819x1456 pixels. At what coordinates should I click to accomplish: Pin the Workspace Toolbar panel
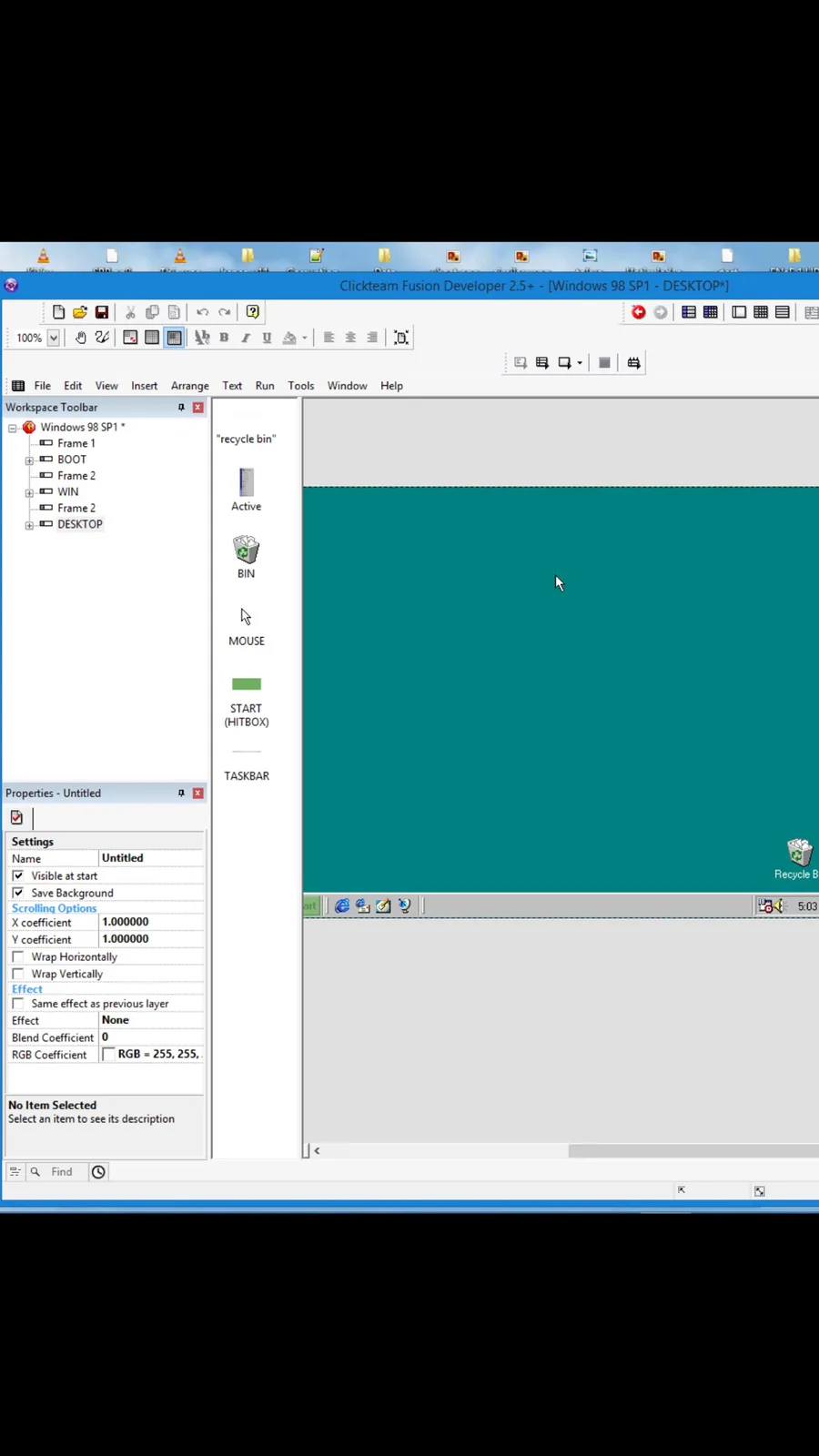pyautogui.click(x=181, y=408)
